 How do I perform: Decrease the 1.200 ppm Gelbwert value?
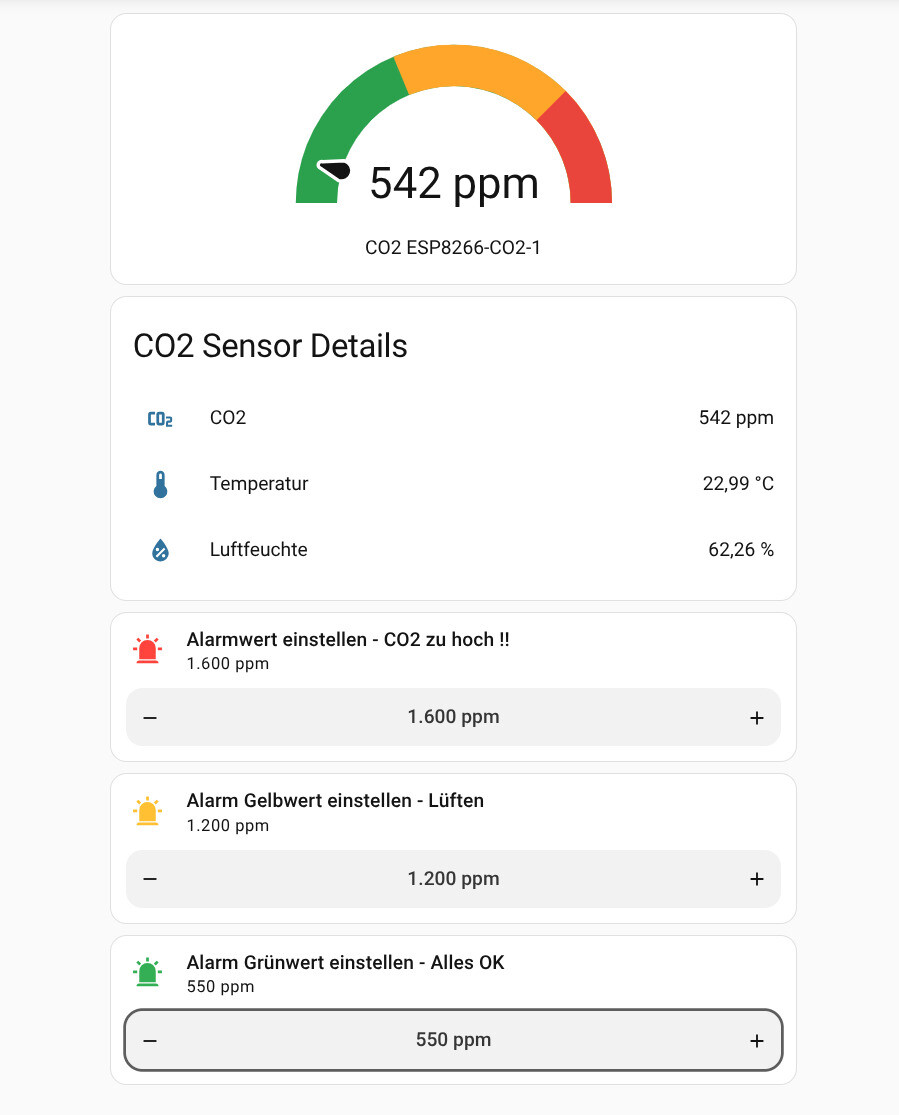point(150,879)
